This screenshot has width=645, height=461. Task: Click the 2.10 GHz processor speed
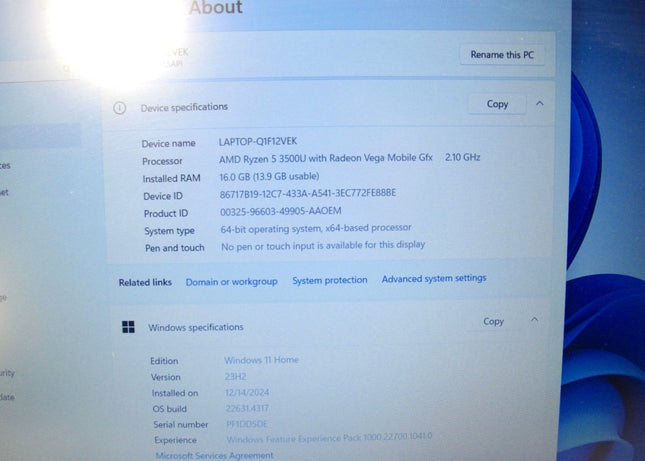(x=462, y=157)
